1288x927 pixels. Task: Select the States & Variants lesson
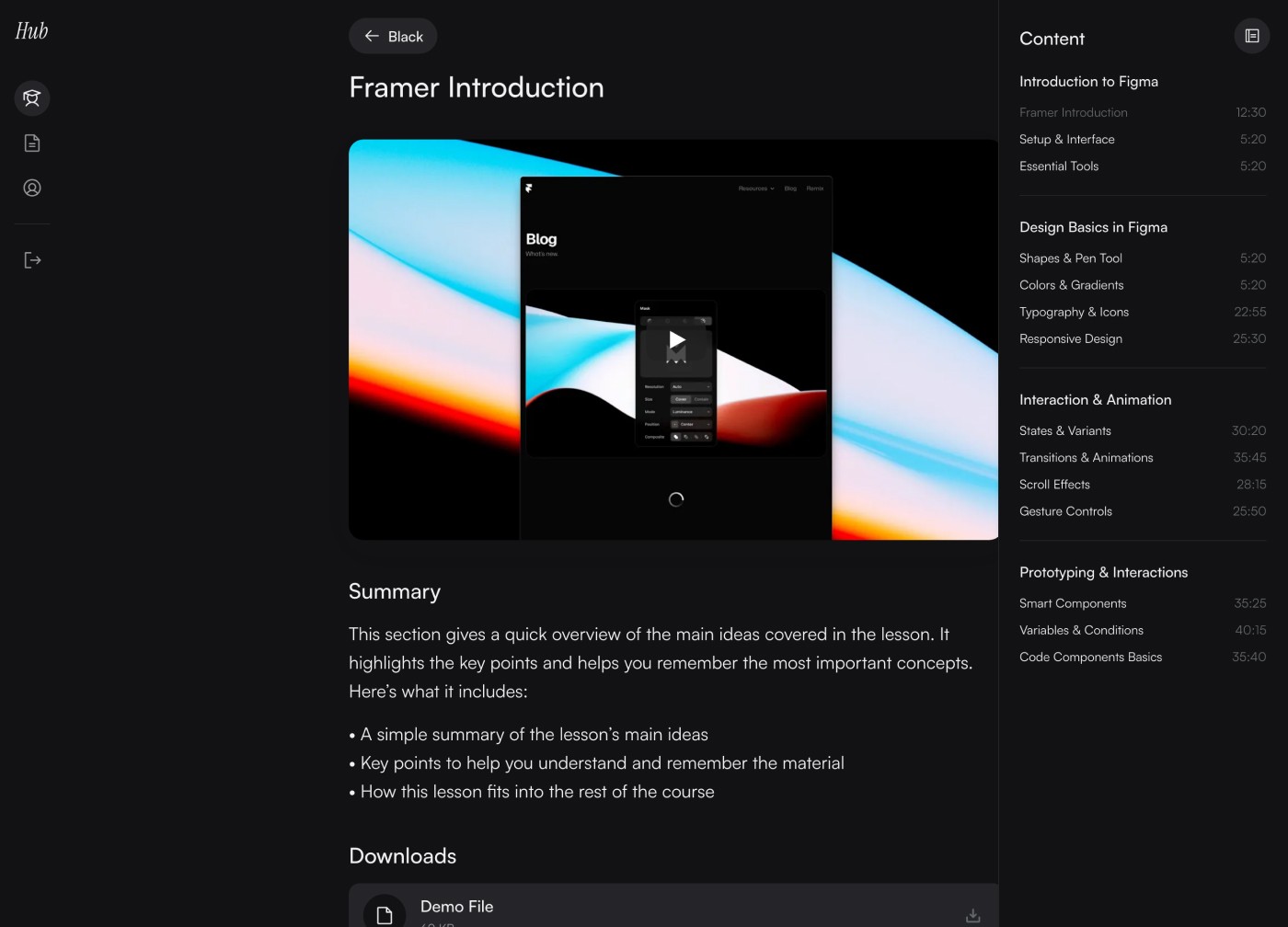1143,430
